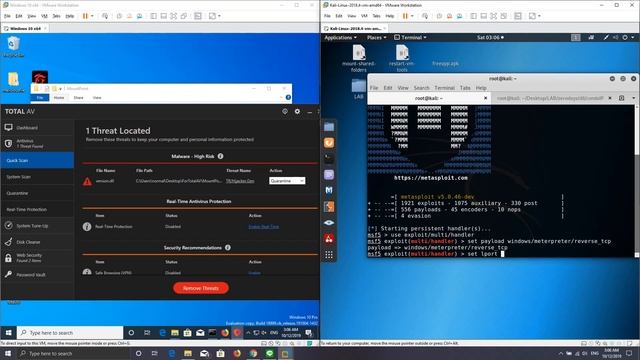Select Kali-Linux VM tab

click(355, 29)
